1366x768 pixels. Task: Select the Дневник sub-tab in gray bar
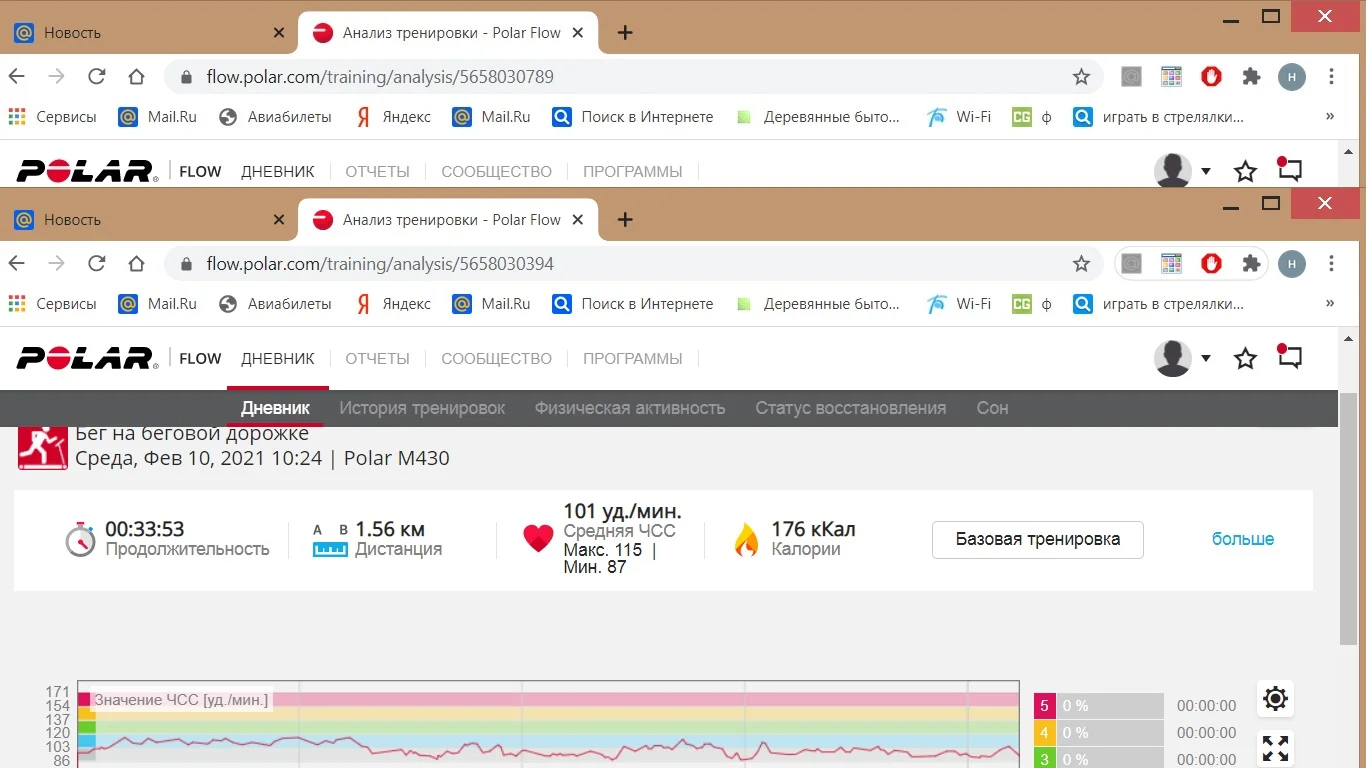pyautogui.click(x=275, y=408)
